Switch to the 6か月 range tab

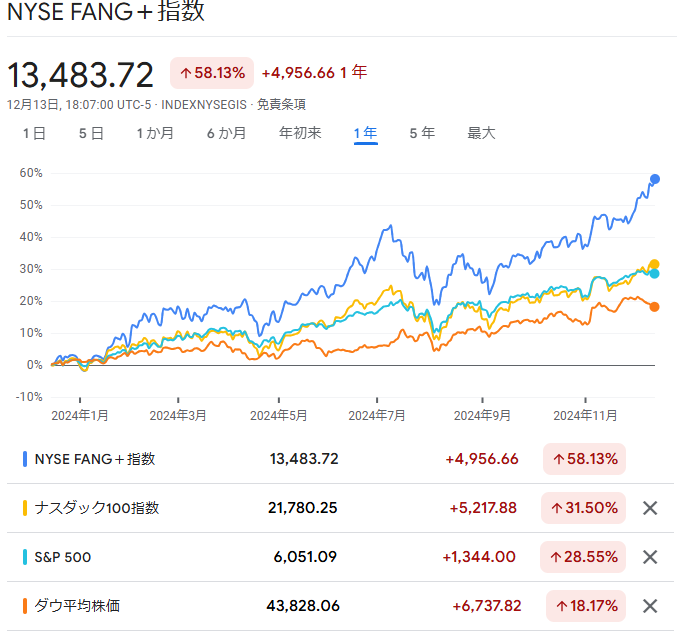pyautogui.click(x=226, y=133)
